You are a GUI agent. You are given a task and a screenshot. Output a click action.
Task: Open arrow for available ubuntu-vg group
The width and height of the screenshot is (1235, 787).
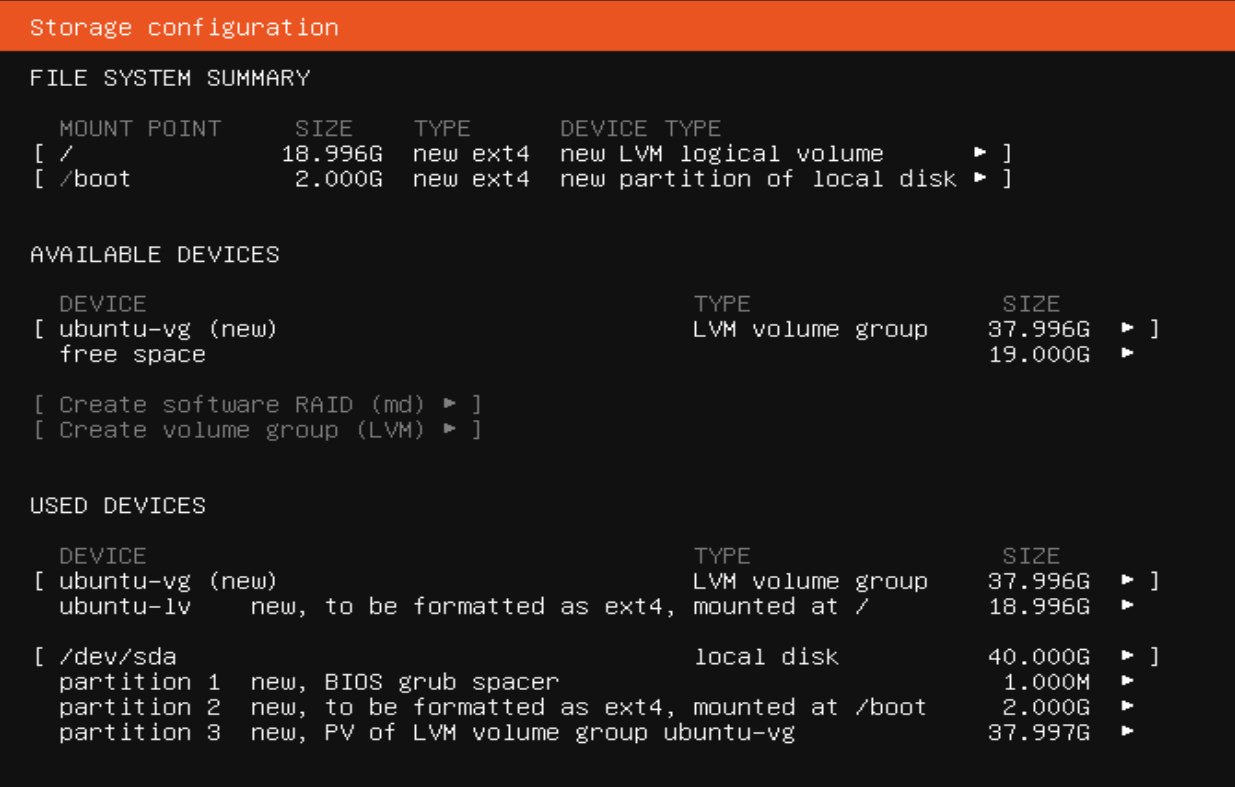1128,328
